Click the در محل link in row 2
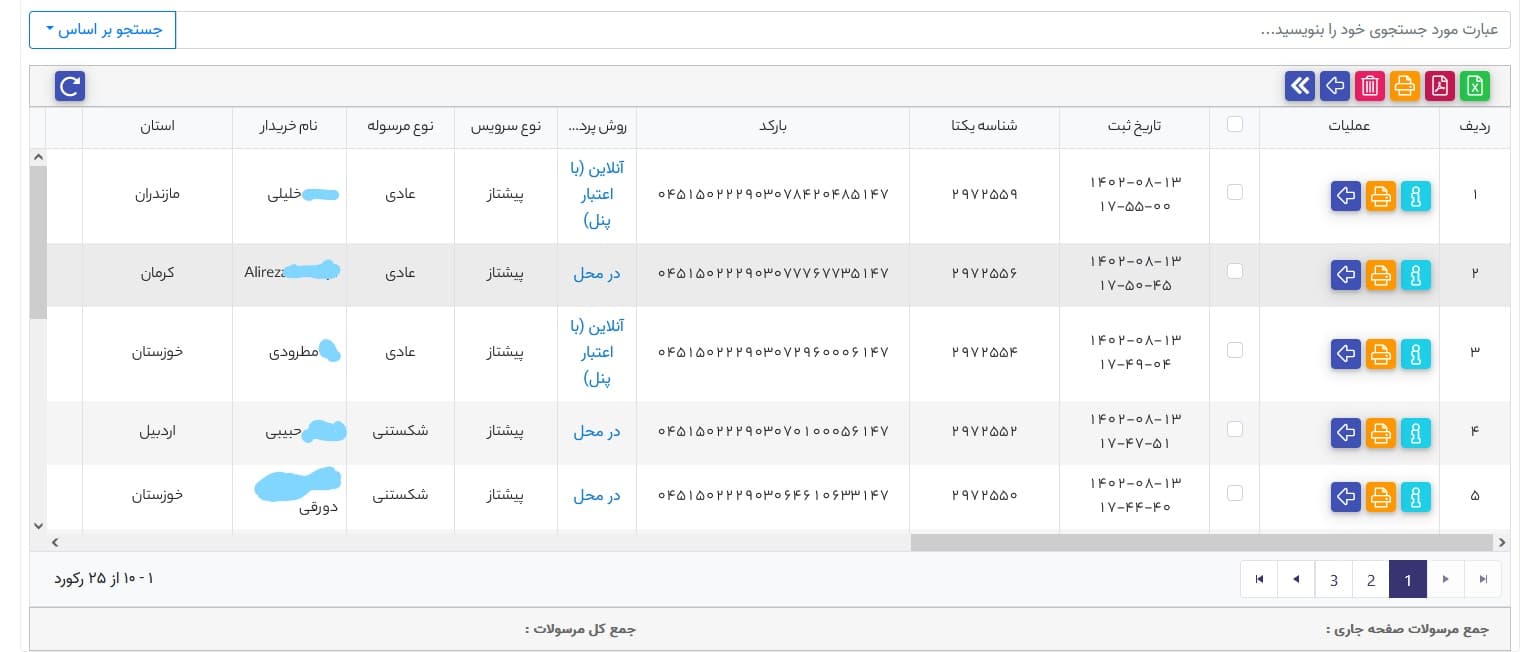 pyautogui.click(x=597, y=273)
